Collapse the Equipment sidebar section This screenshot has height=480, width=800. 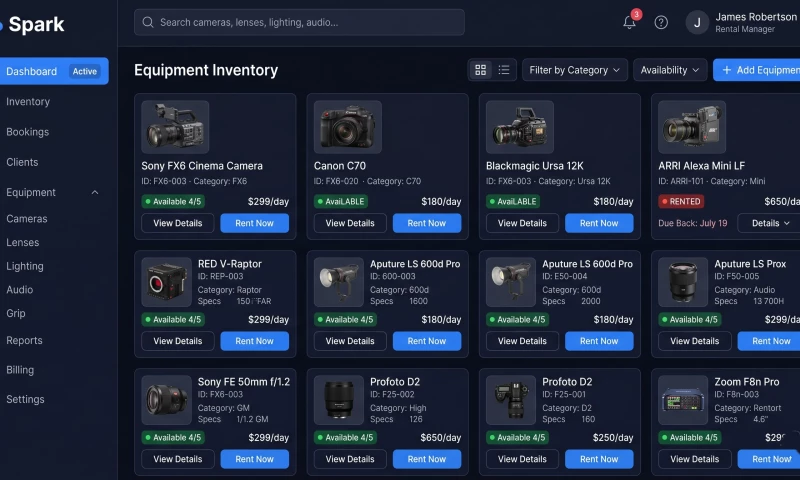pos(95,192)
